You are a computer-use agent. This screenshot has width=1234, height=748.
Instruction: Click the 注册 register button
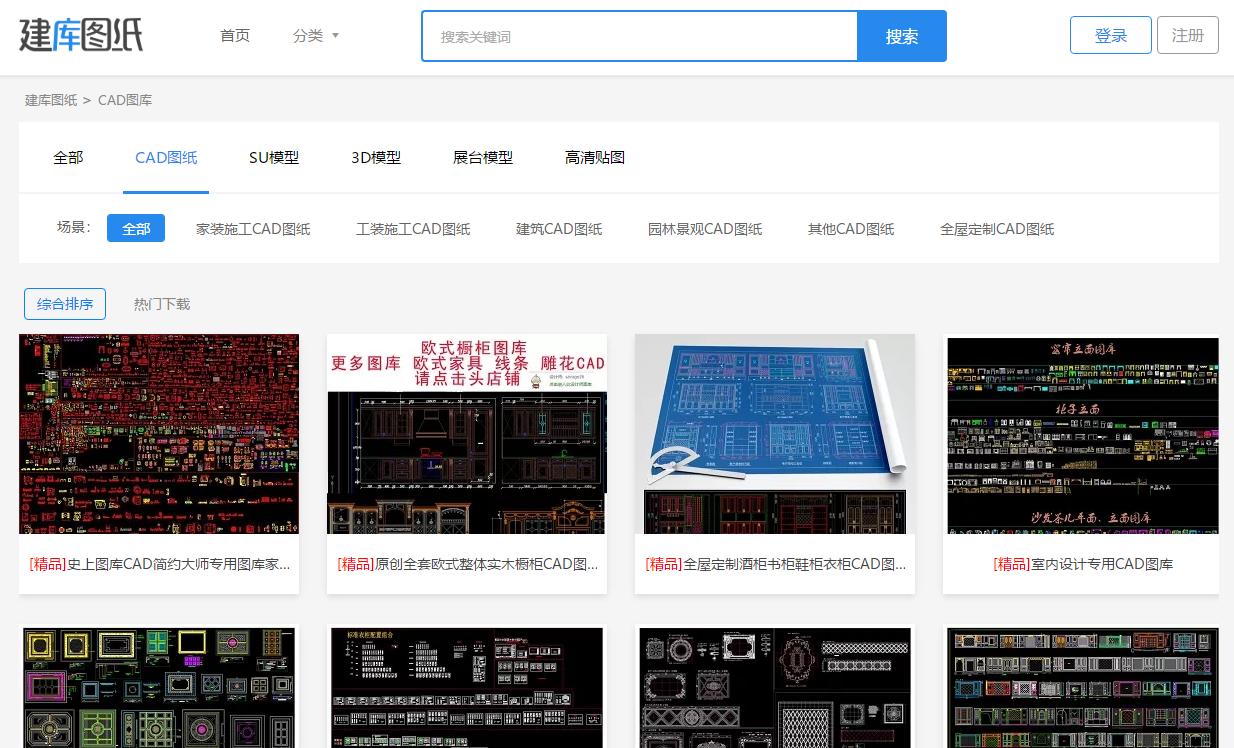coord(1187,34)
